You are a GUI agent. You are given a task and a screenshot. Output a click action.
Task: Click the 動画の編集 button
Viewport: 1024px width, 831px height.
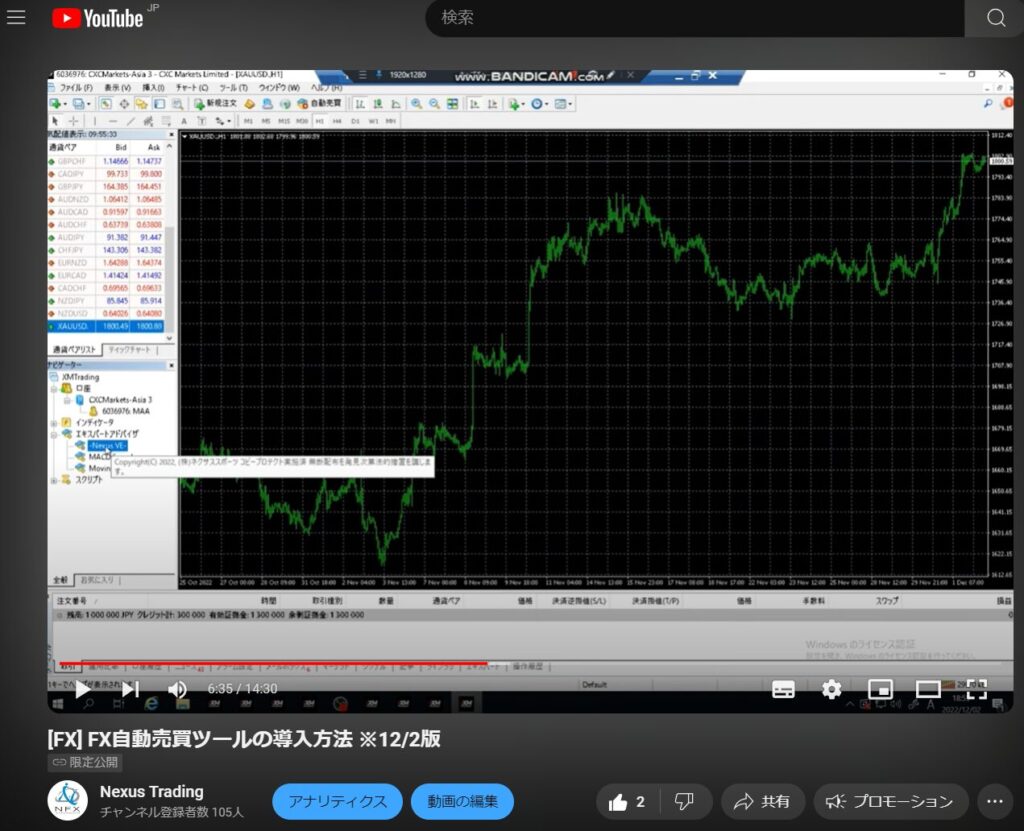[x=462, y=801]
